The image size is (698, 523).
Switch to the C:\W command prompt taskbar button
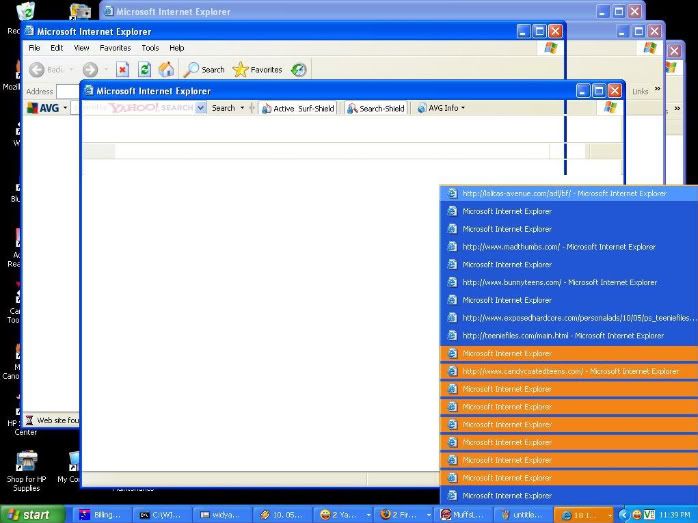point(162,515)
